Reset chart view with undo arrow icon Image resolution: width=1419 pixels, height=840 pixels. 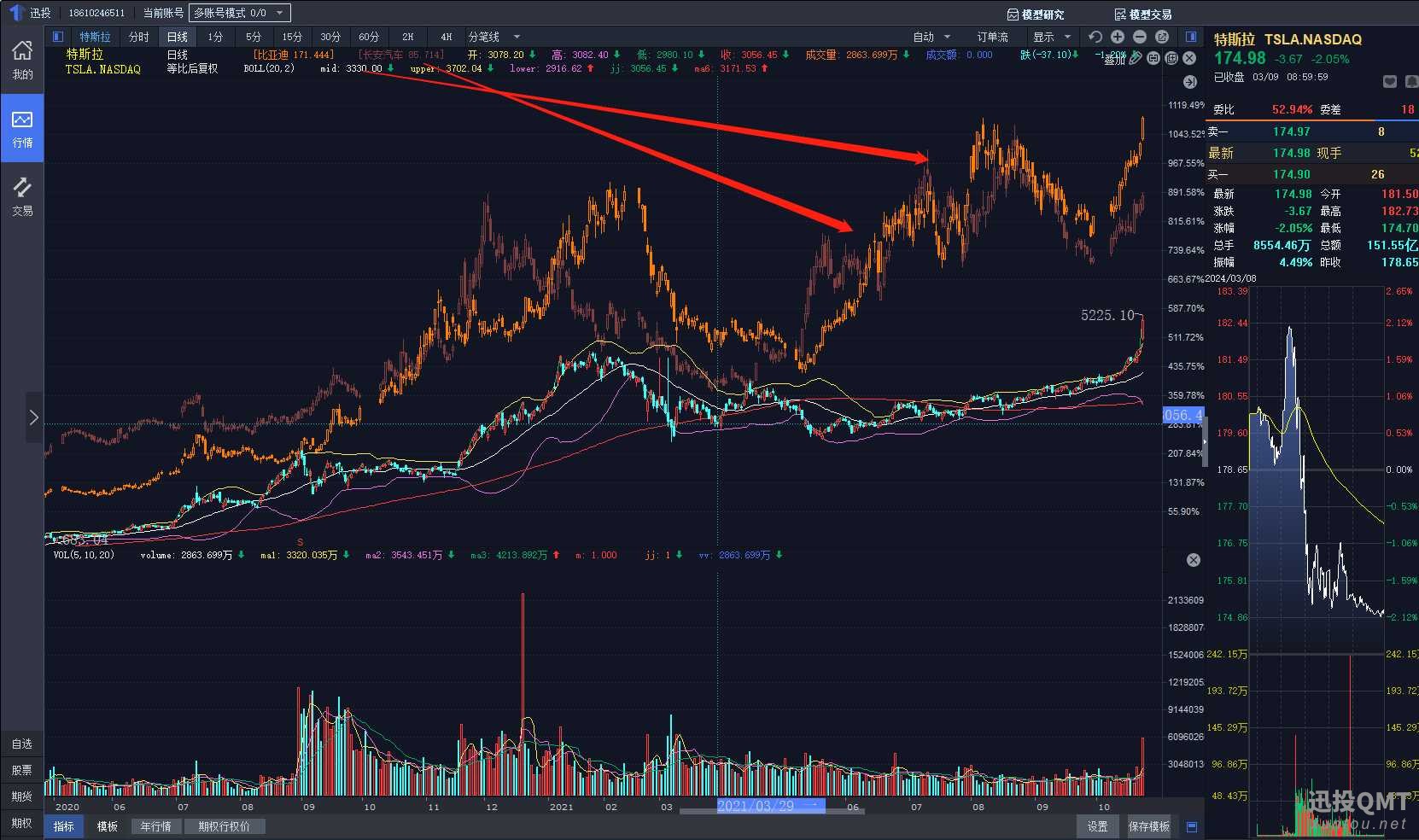pos(1095,37)
